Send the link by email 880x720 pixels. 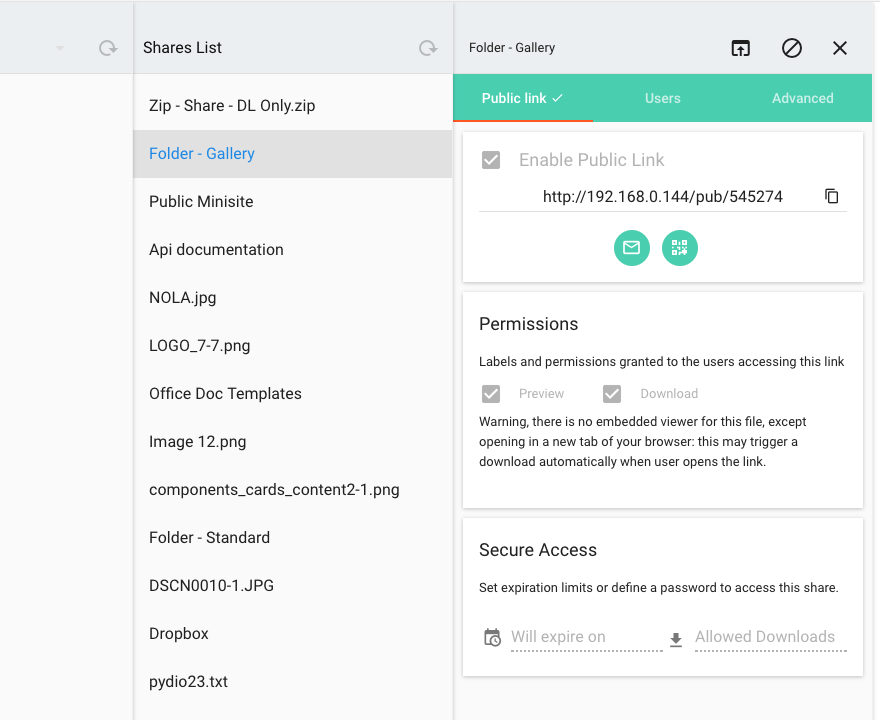(x=632, y=248)
